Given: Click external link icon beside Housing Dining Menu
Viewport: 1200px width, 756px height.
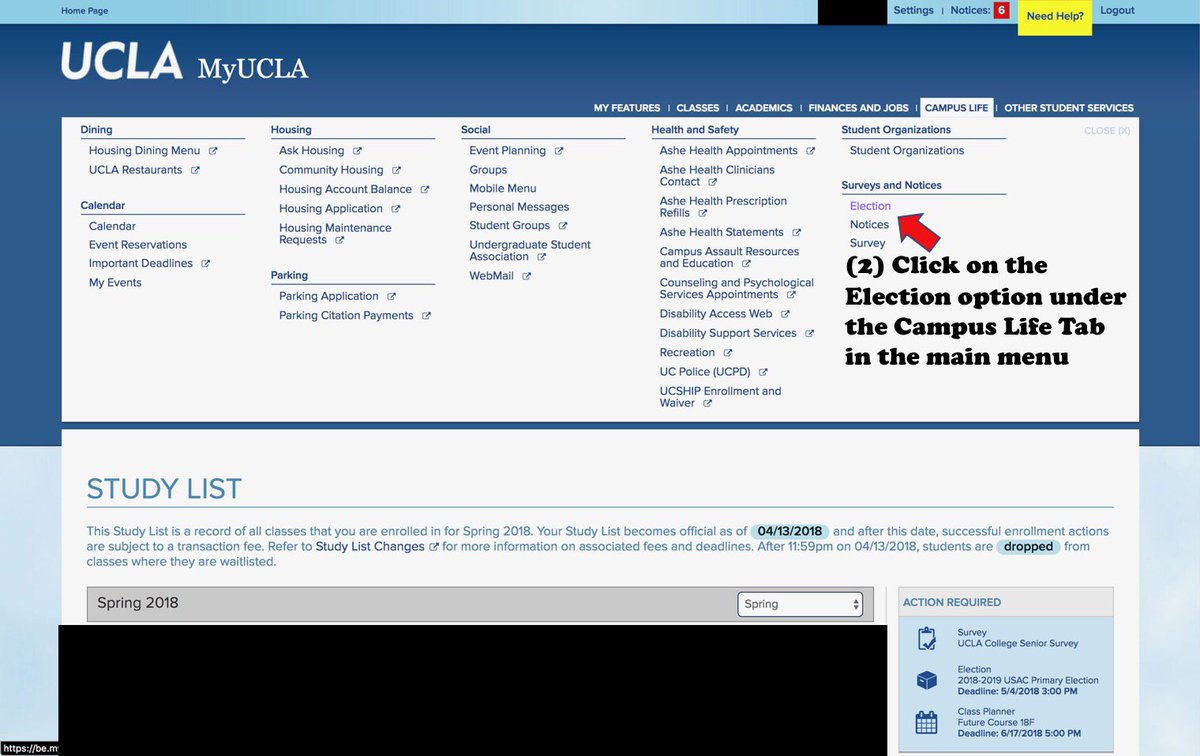Looking at the screenshot, I should pos(213,151).
